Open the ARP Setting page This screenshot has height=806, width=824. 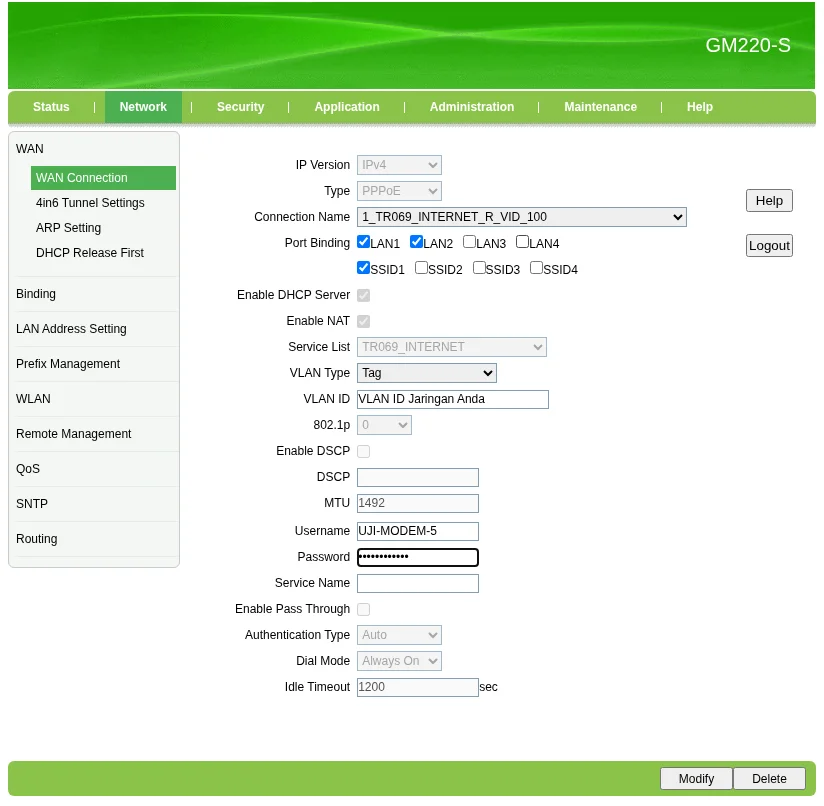pos(68,228)
